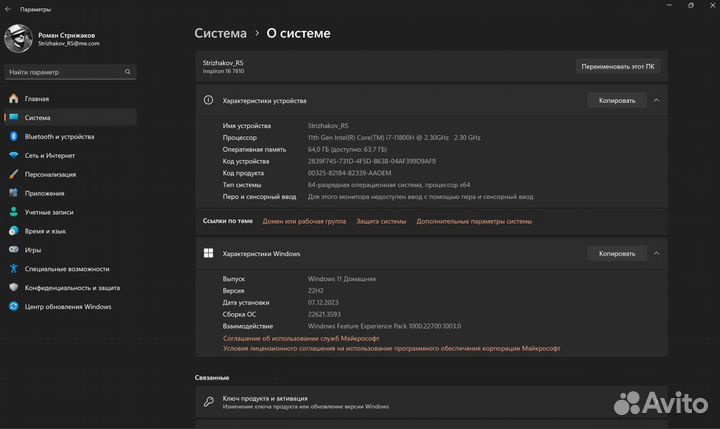Viewport: 720px width, 429px height.
Task: Click the 'Inspiron 16 7610' model text
Action: click(x=223, y=71)
